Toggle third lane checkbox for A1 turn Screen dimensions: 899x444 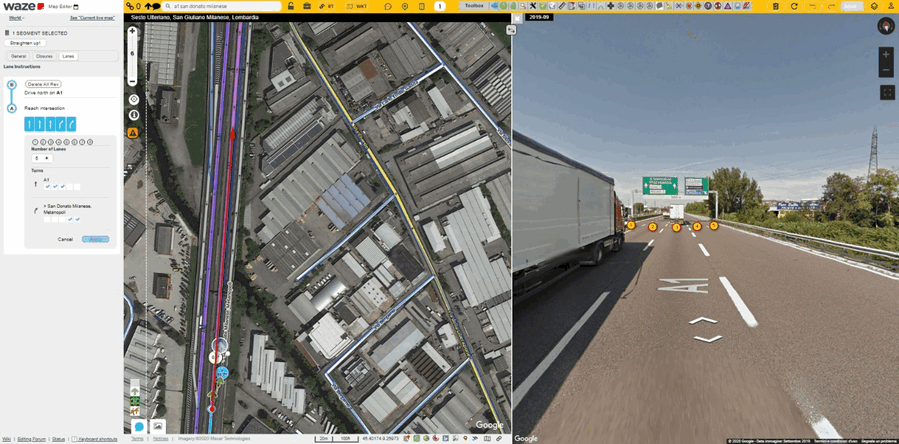(x=63, y=186)
